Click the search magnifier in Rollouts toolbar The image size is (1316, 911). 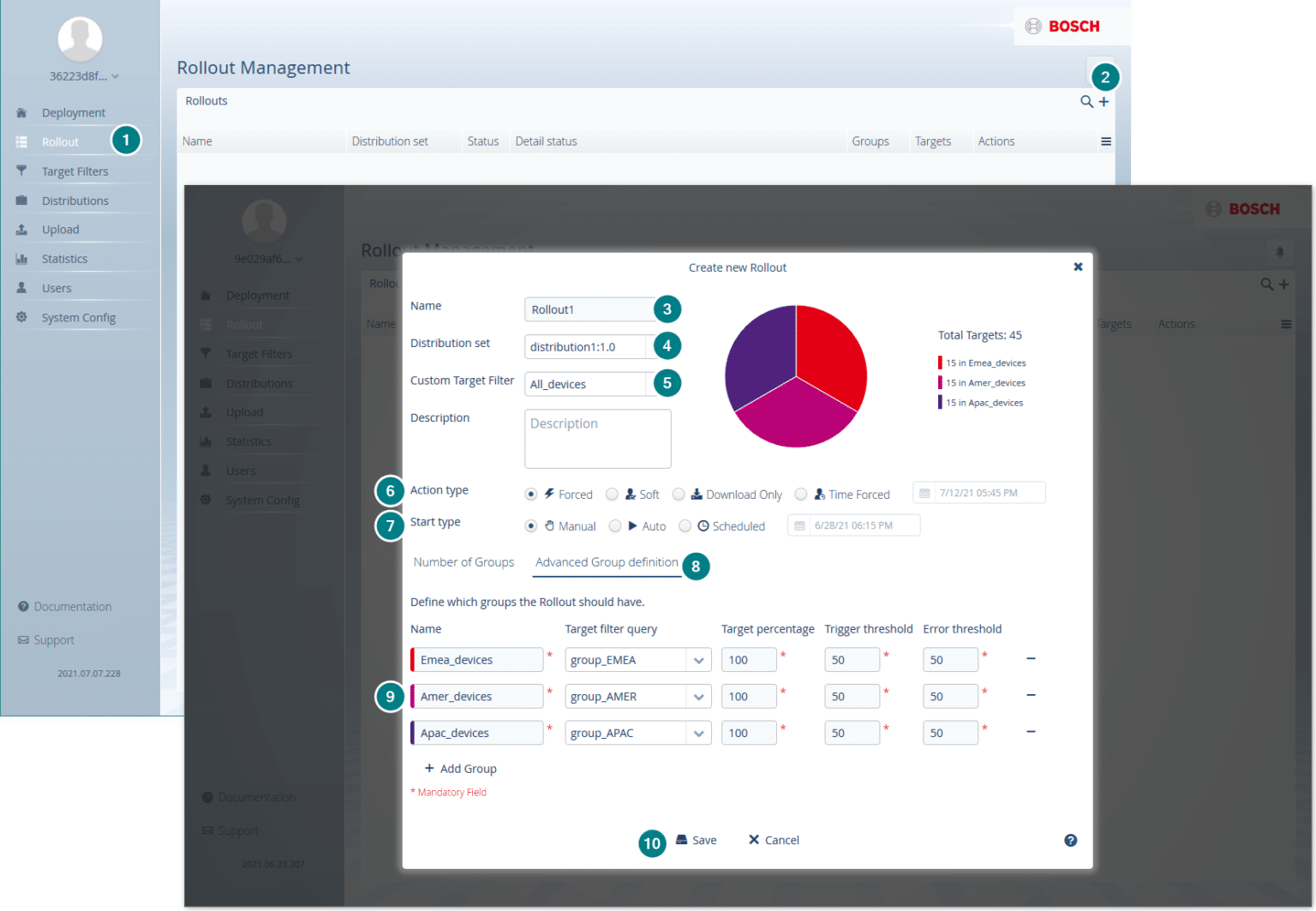point(1086,101)
